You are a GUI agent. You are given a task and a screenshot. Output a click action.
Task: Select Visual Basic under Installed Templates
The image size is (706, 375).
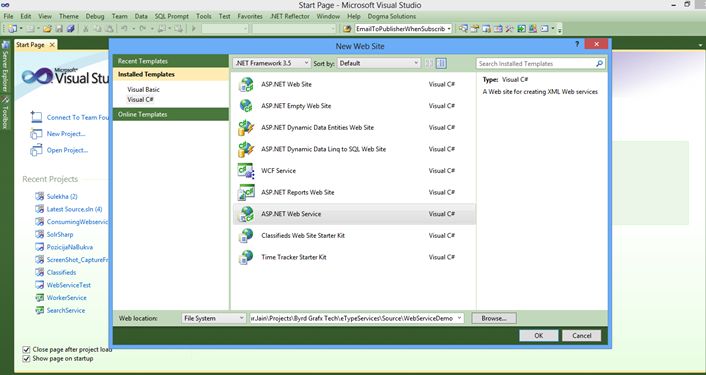[x=143, y=90]
